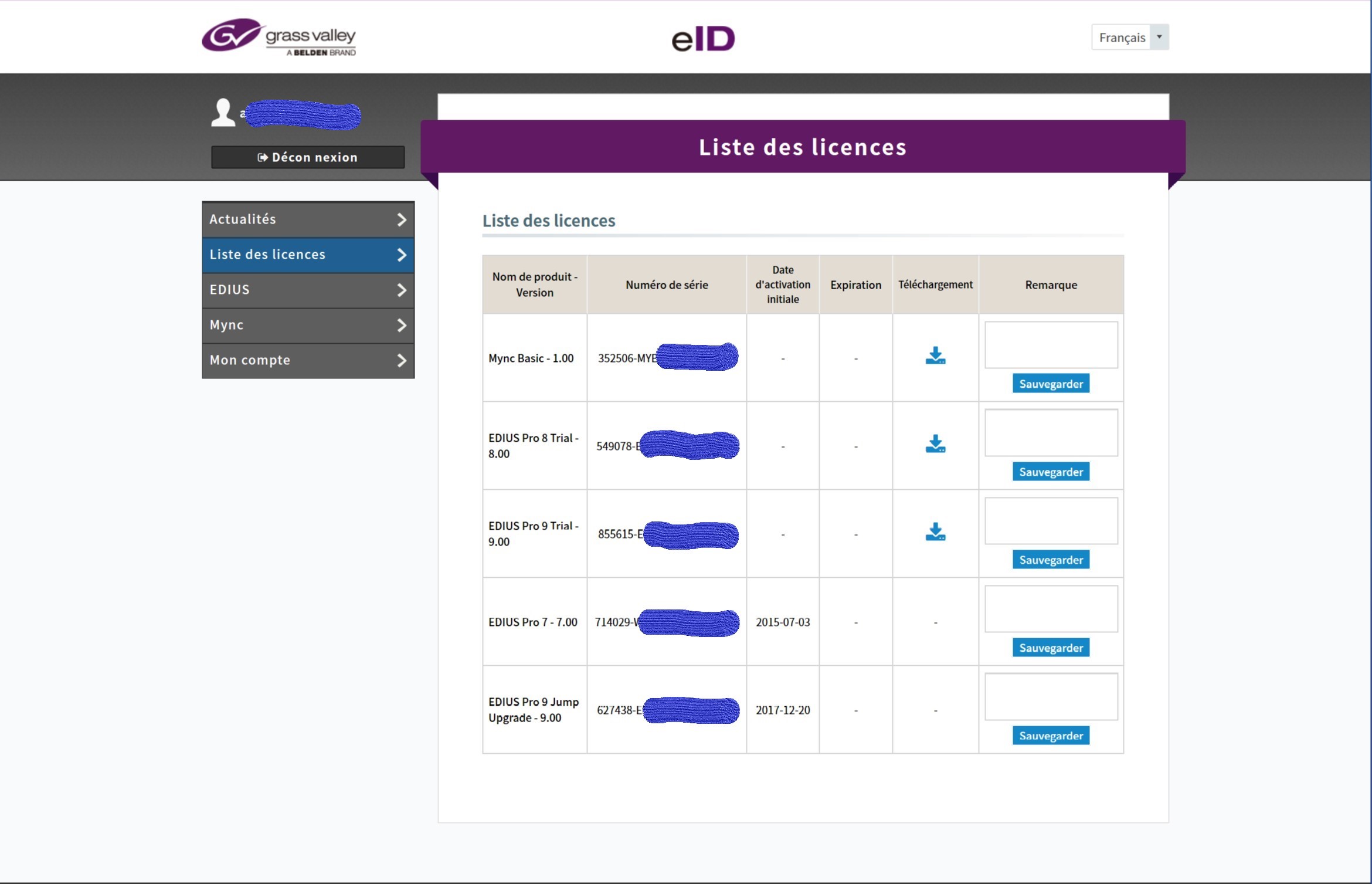
Task: Click the 'Remarque' column header
Action: tap(1051, 285)
